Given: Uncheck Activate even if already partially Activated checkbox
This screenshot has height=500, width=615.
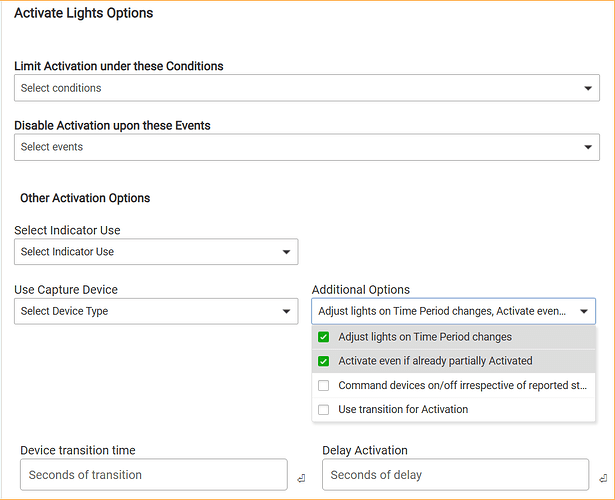Looking at the screenshot, I should [x=323, y=361].
